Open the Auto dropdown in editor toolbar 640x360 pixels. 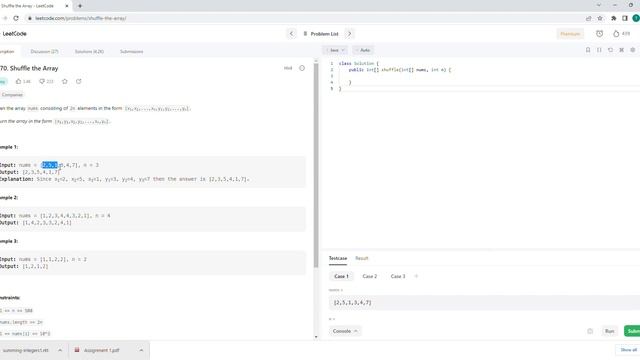click(363, 50)
